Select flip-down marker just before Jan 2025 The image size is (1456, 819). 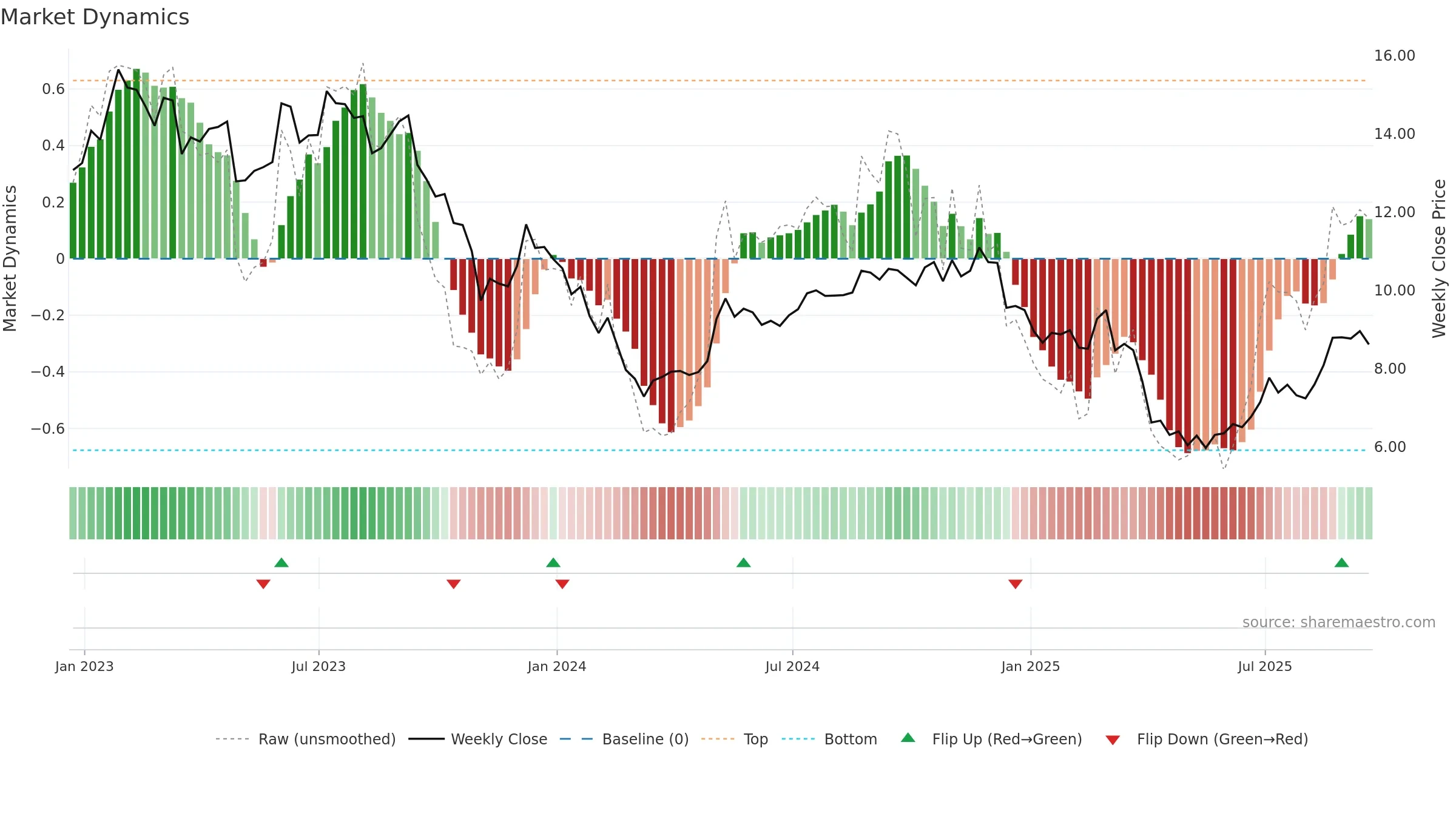1016,584
